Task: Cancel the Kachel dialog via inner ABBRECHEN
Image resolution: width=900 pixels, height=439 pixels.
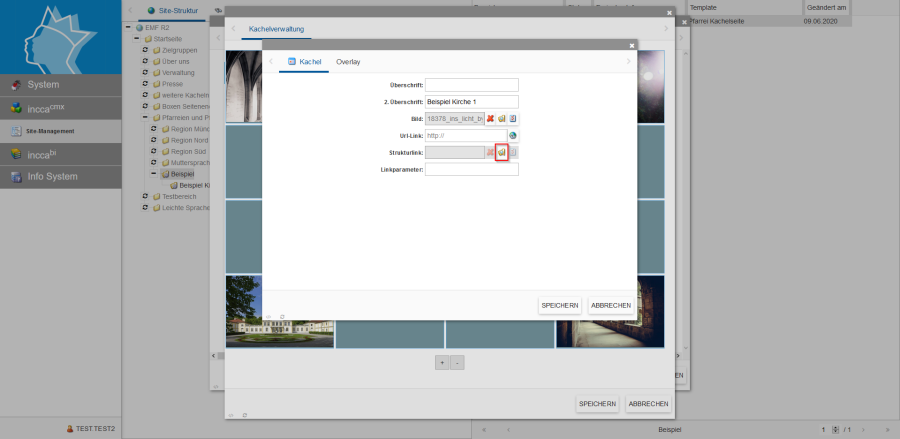Action: pos(610,305)
